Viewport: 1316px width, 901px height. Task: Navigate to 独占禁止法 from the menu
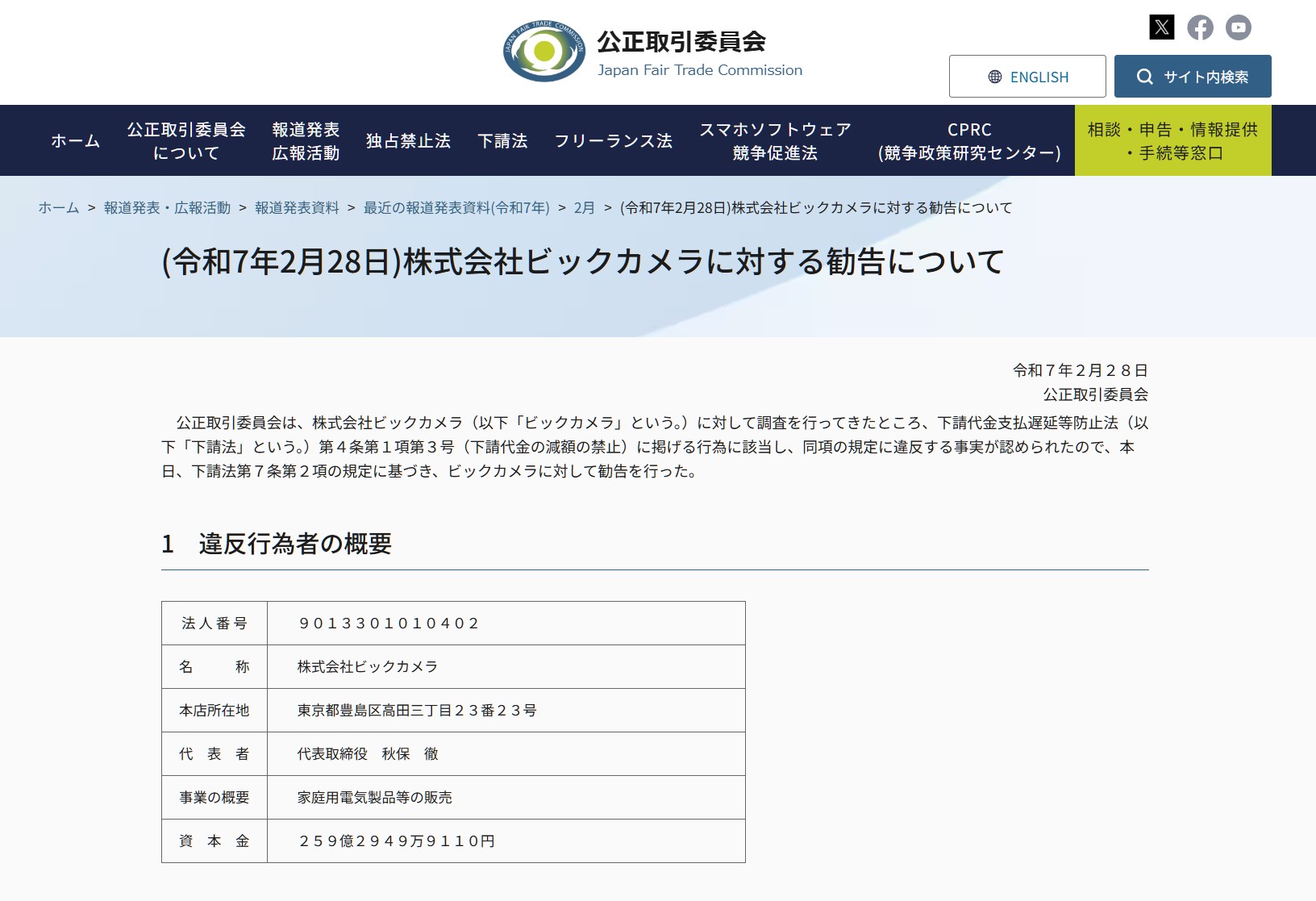(x=408, y=140)
